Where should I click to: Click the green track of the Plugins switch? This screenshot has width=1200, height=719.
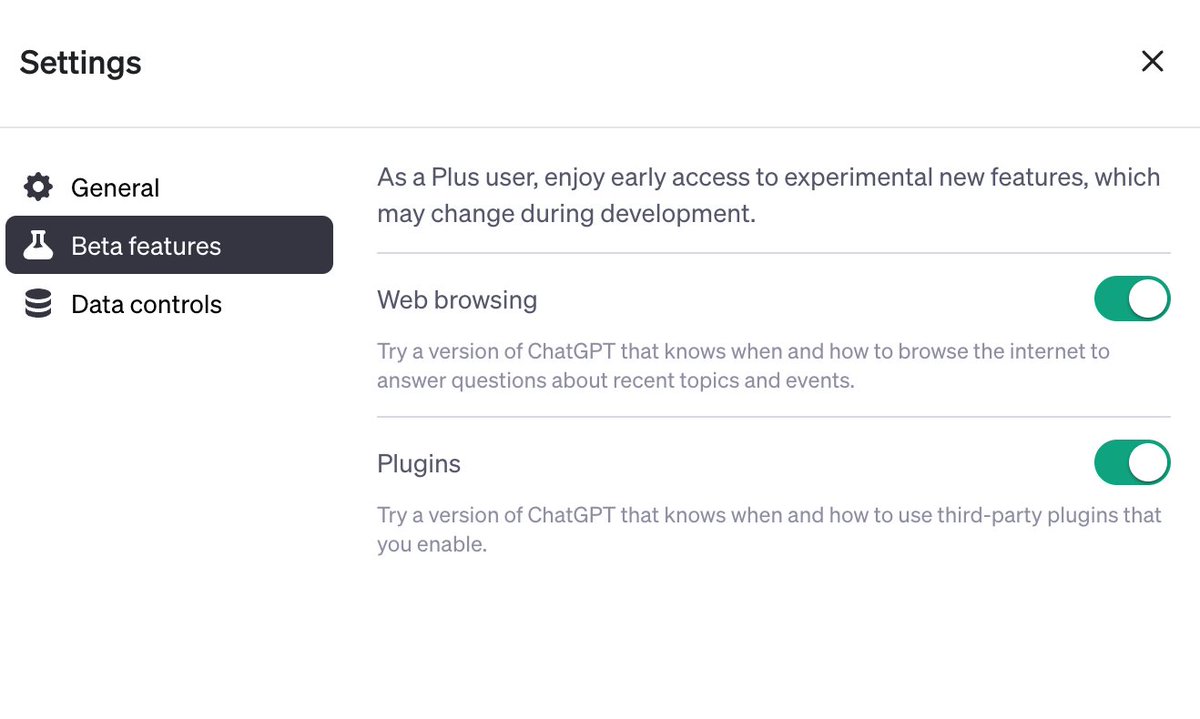point(1112,463)
